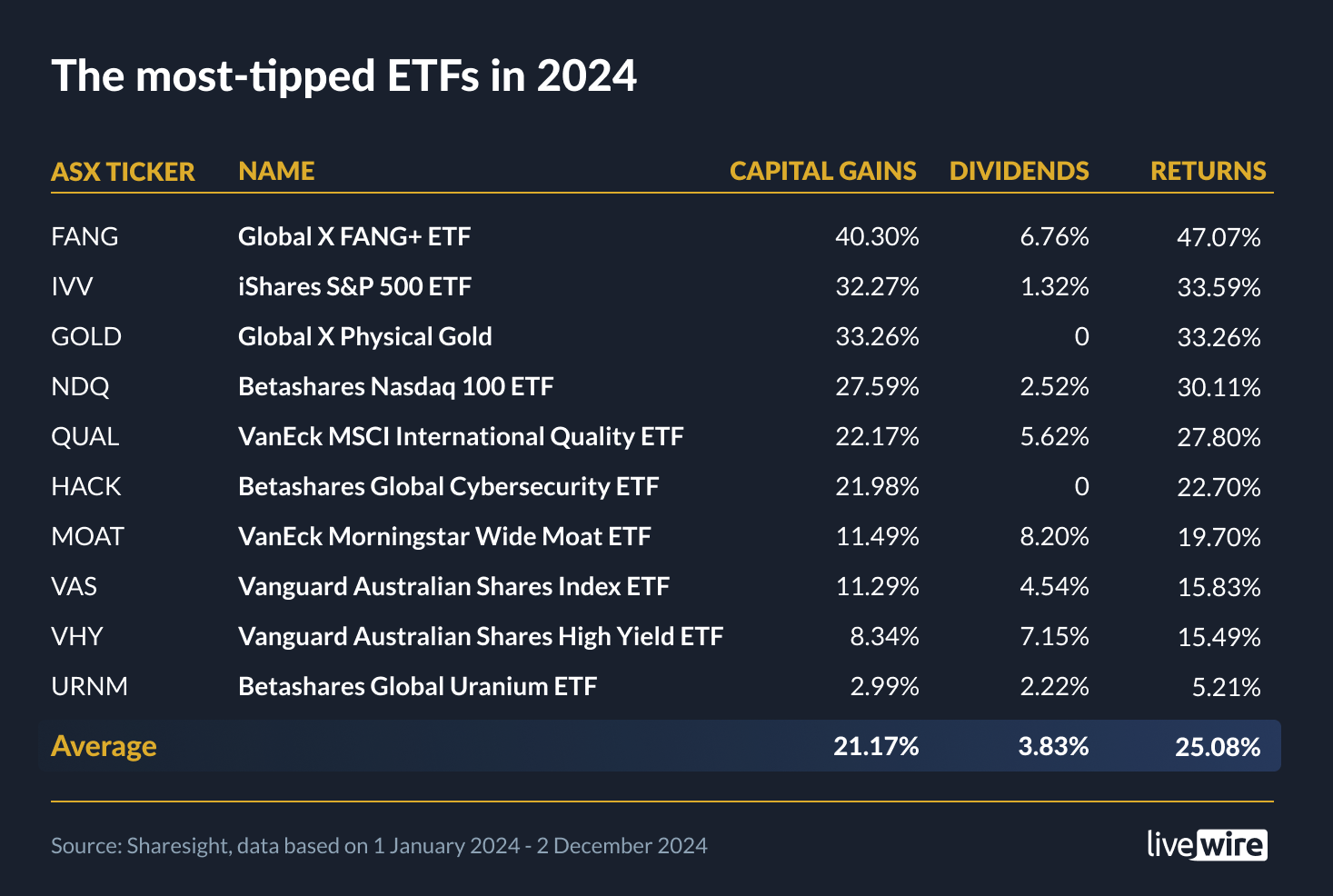This screenshot has height=896, width=1333.
Task: Click the VAS ticker cell
Action: [74, 586]
